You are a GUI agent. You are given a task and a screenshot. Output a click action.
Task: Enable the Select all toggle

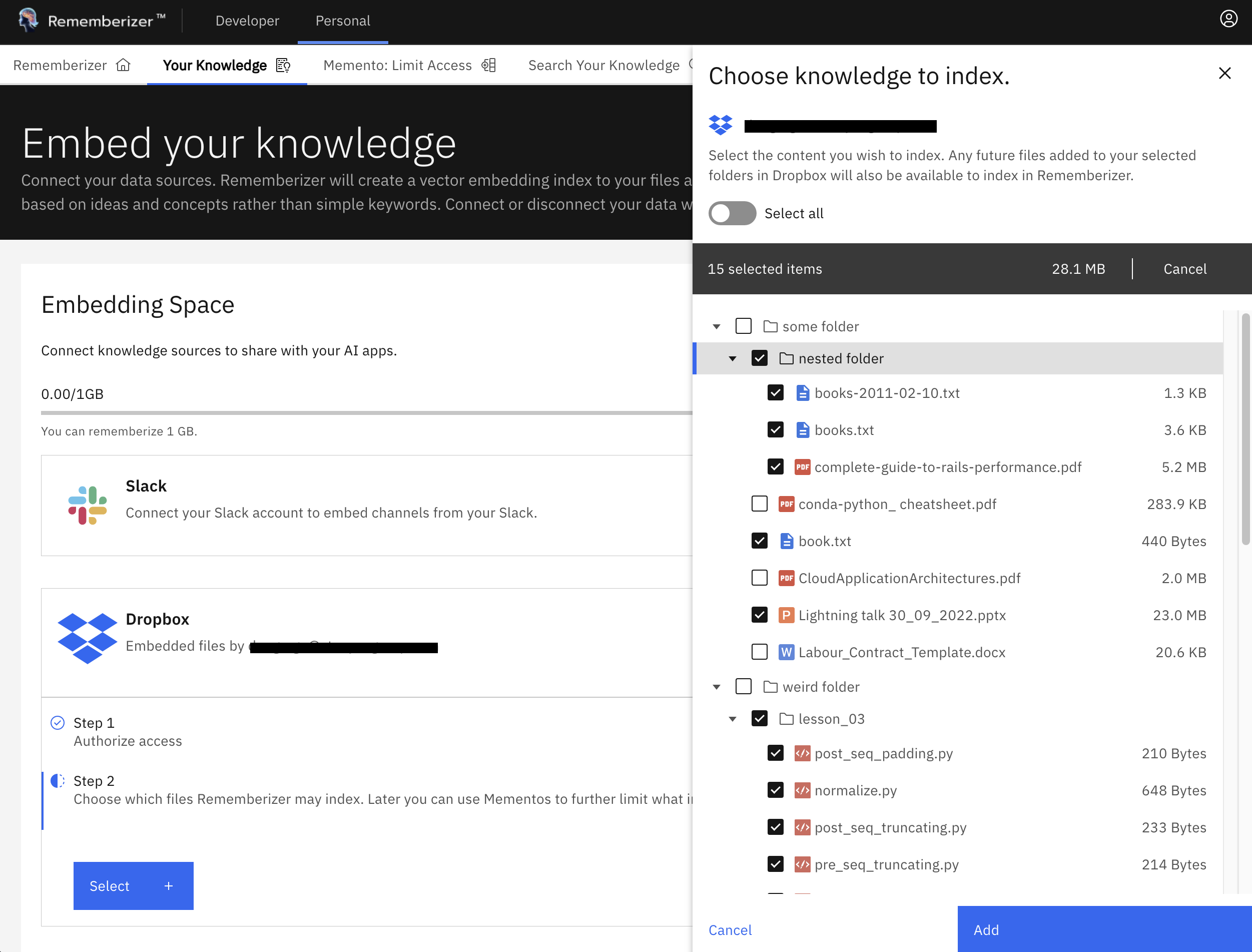point(732,213)
